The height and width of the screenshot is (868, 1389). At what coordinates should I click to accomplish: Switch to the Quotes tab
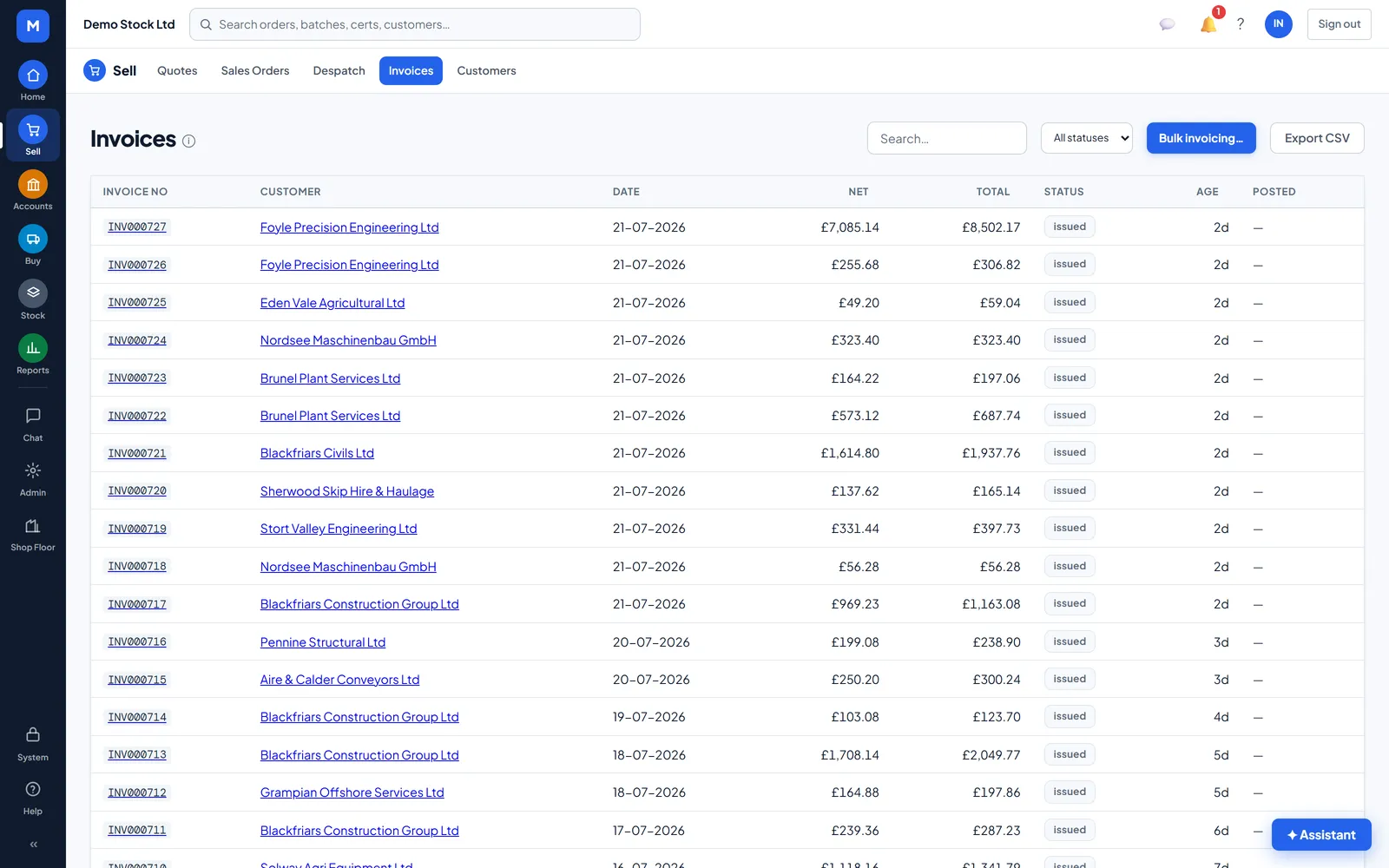click(177, 70)
